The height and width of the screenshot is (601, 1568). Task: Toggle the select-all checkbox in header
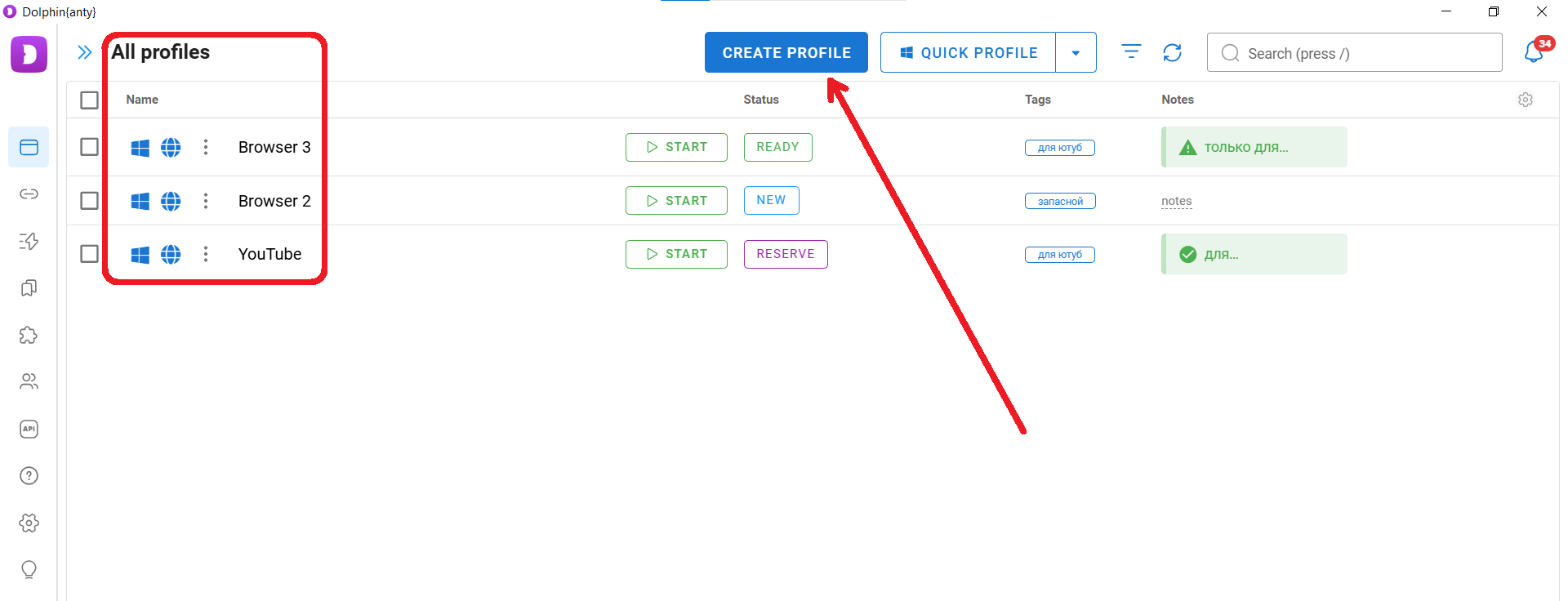click(89, 100)
